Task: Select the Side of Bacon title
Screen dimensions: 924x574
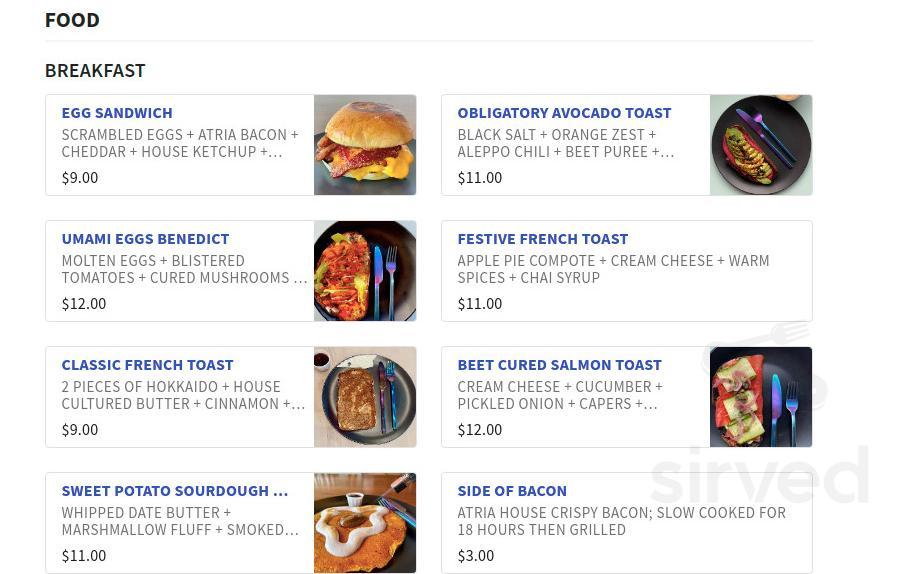Action: tap(512, 491)
